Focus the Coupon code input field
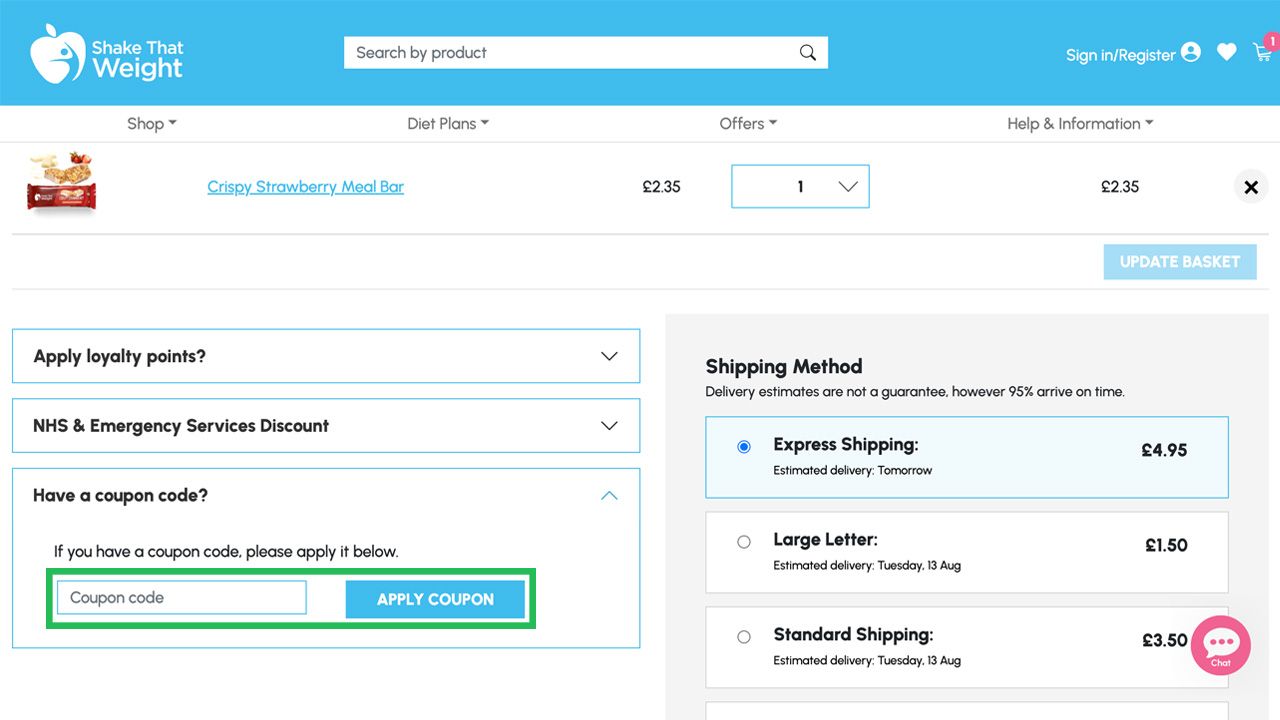This screenshot has width=1280, height=720. (182, 598)
